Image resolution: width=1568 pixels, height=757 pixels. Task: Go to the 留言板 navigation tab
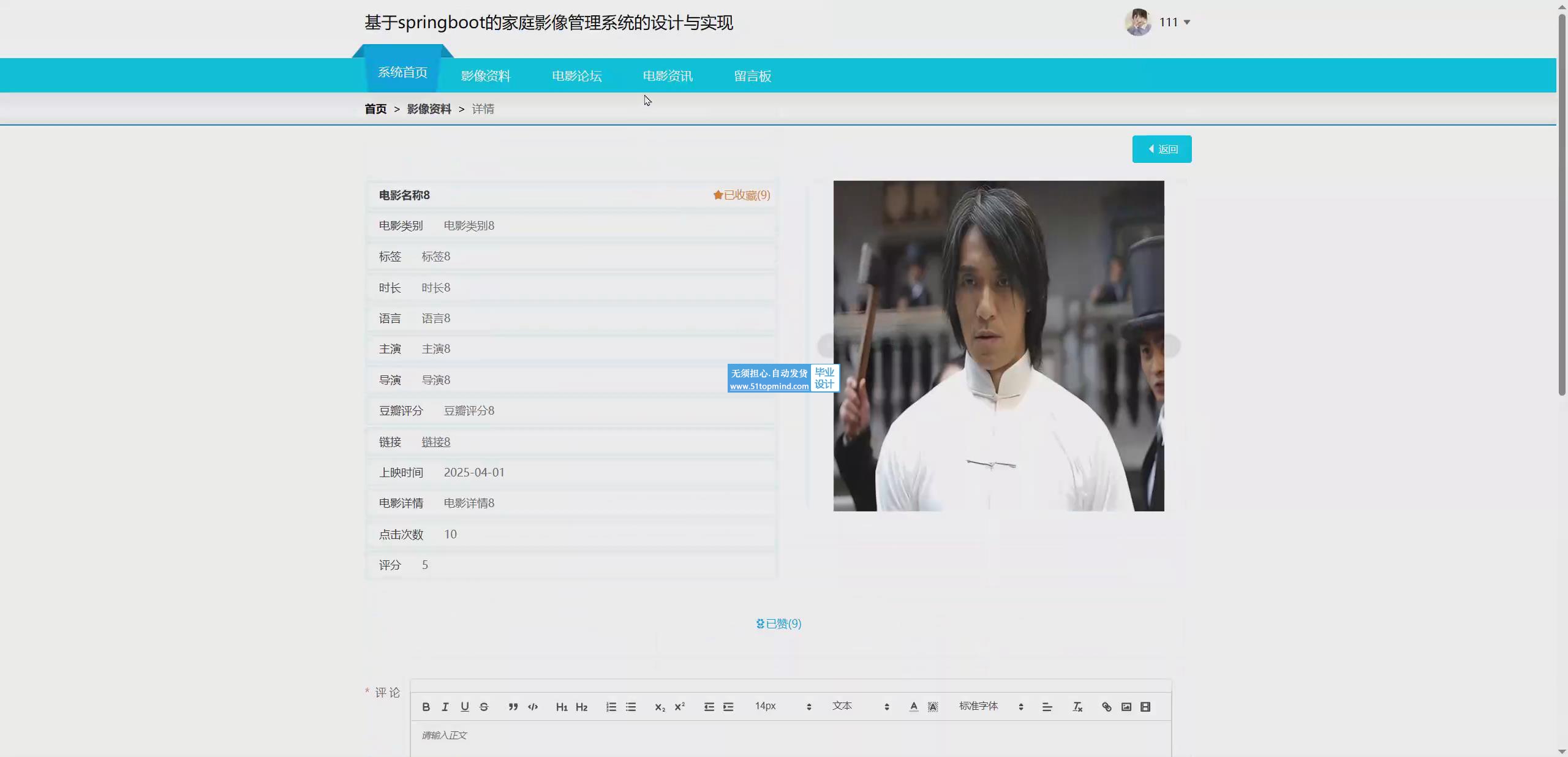pyautogui.click(x=752, y=76)
